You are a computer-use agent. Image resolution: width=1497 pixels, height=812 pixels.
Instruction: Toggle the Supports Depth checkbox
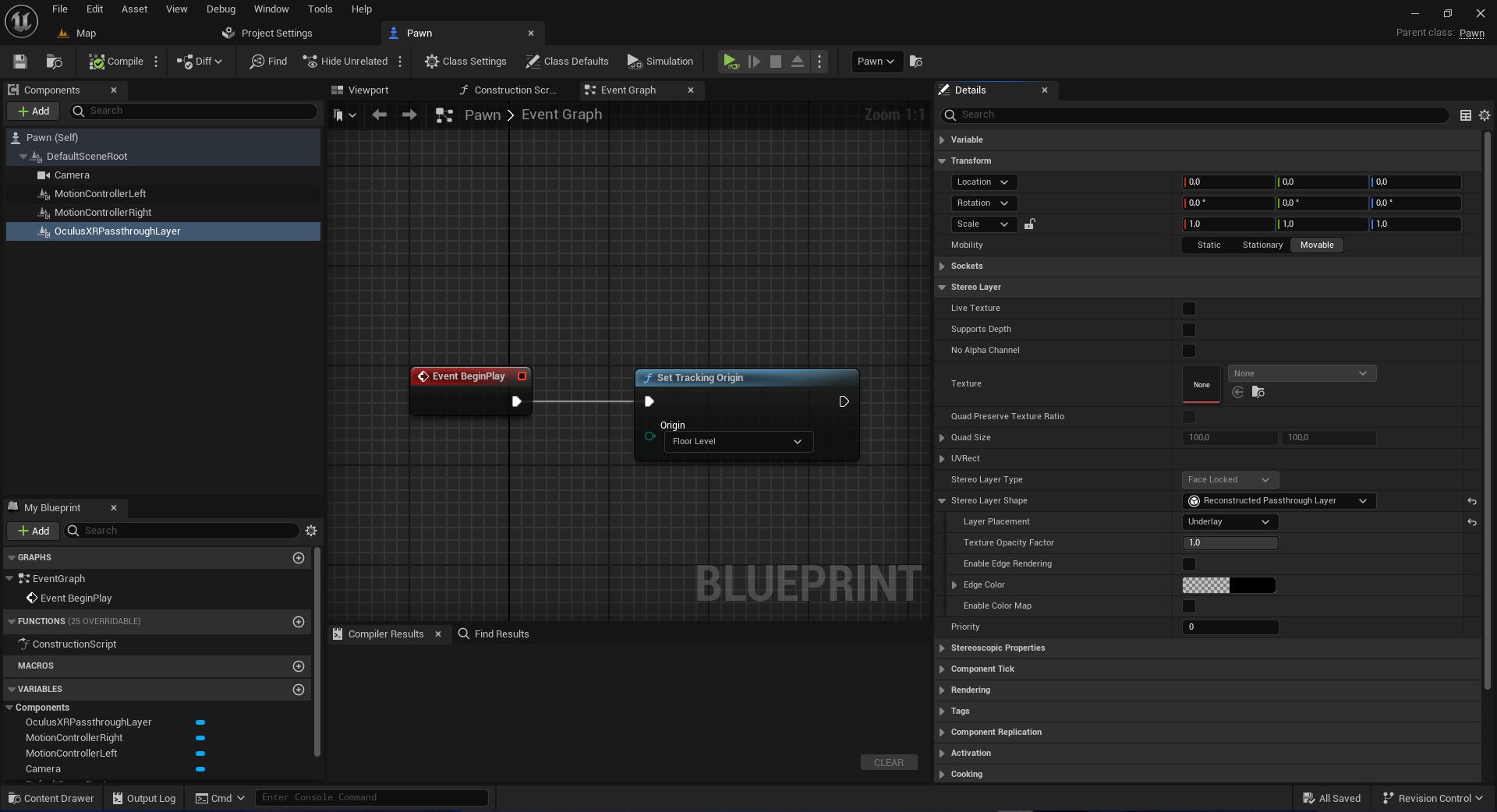(1188, 330)
